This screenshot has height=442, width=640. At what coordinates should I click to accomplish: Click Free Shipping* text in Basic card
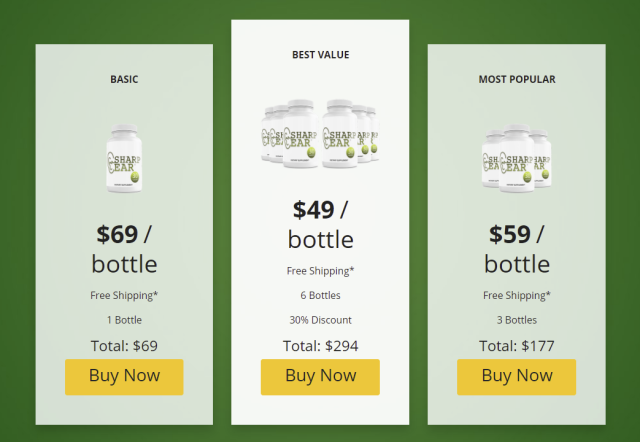pos(124,295)
